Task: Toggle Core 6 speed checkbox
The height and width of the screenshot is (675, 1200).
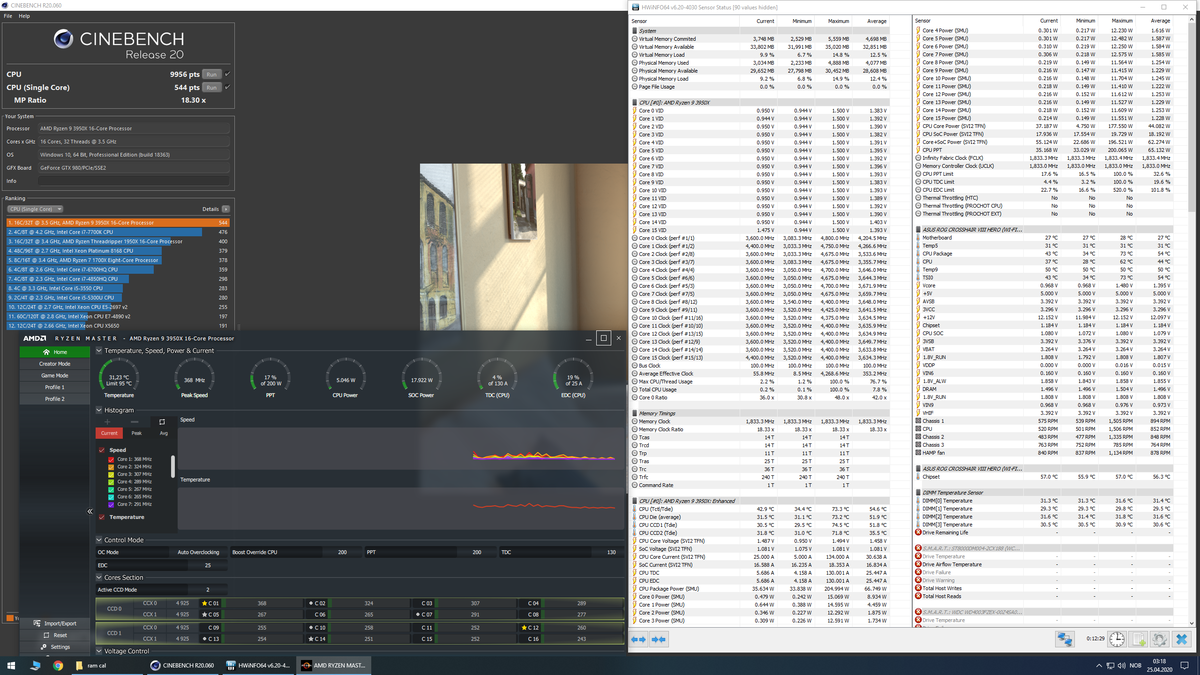Action: click(111, 497)
